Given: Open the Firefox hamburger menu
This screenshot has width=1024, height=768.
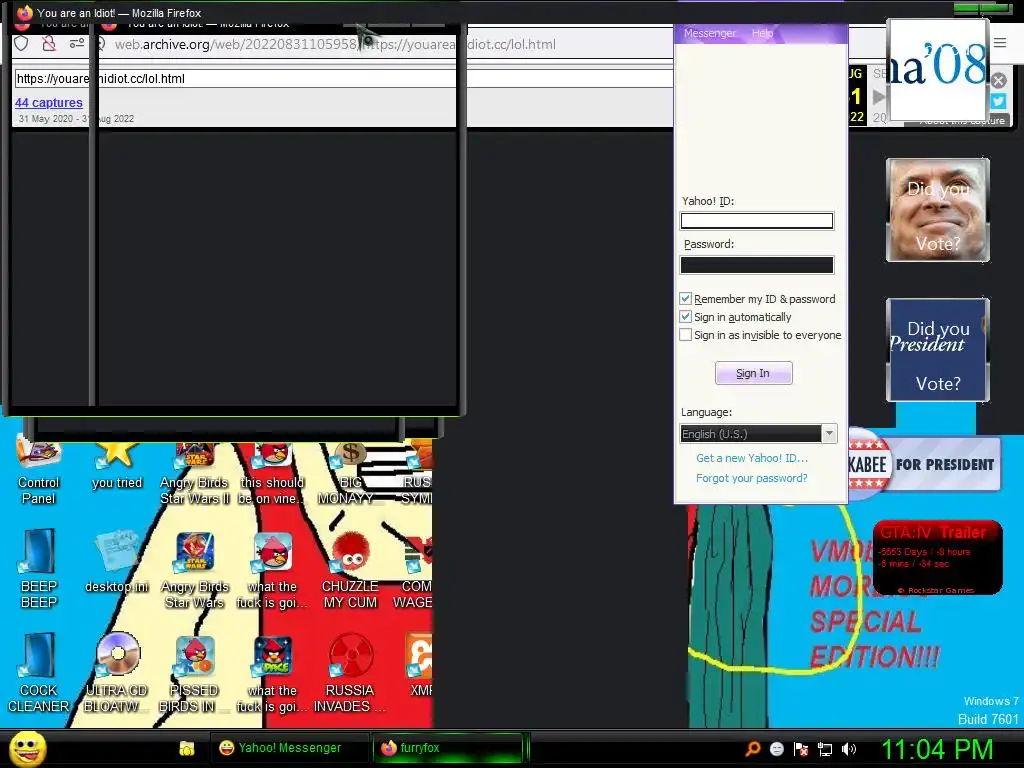Looking at the screenshot, I should pos(1000,42).
